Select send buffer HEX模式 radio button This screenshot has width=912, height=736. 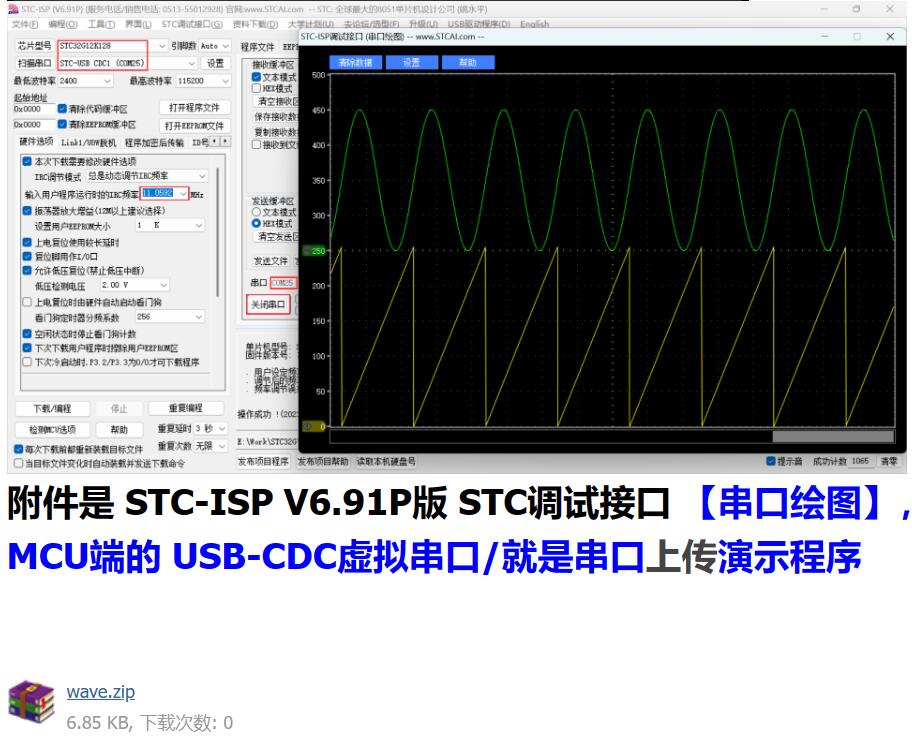(256, 223)
